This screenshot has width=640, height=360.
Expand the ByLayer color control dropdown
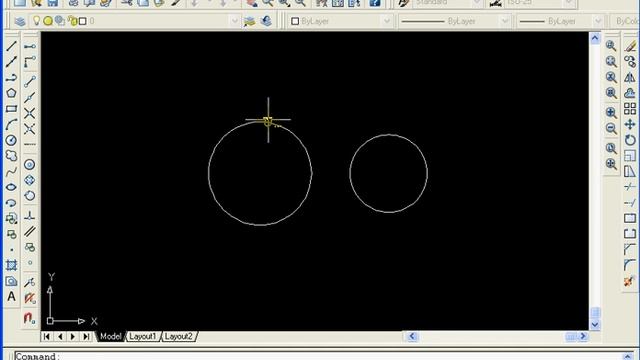pyautogui.click(x=387, y=21)
